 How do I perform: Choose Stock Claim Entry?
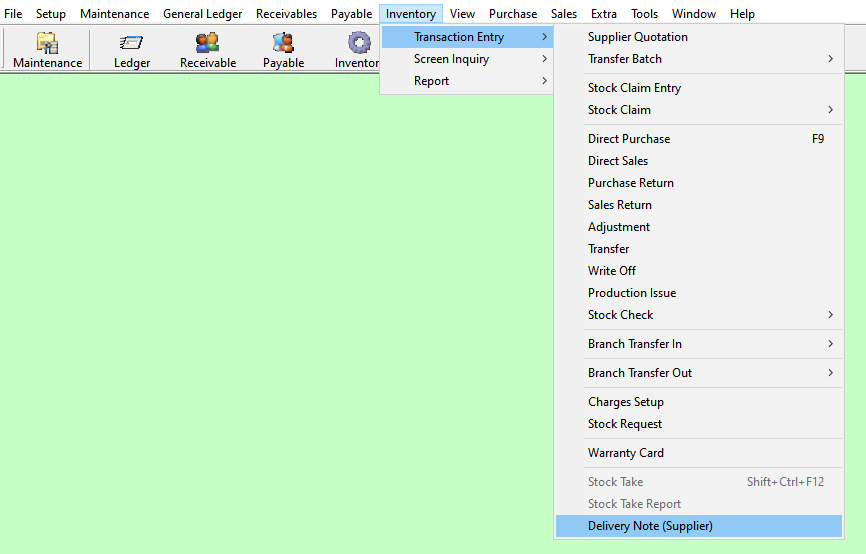click(699, 88)
